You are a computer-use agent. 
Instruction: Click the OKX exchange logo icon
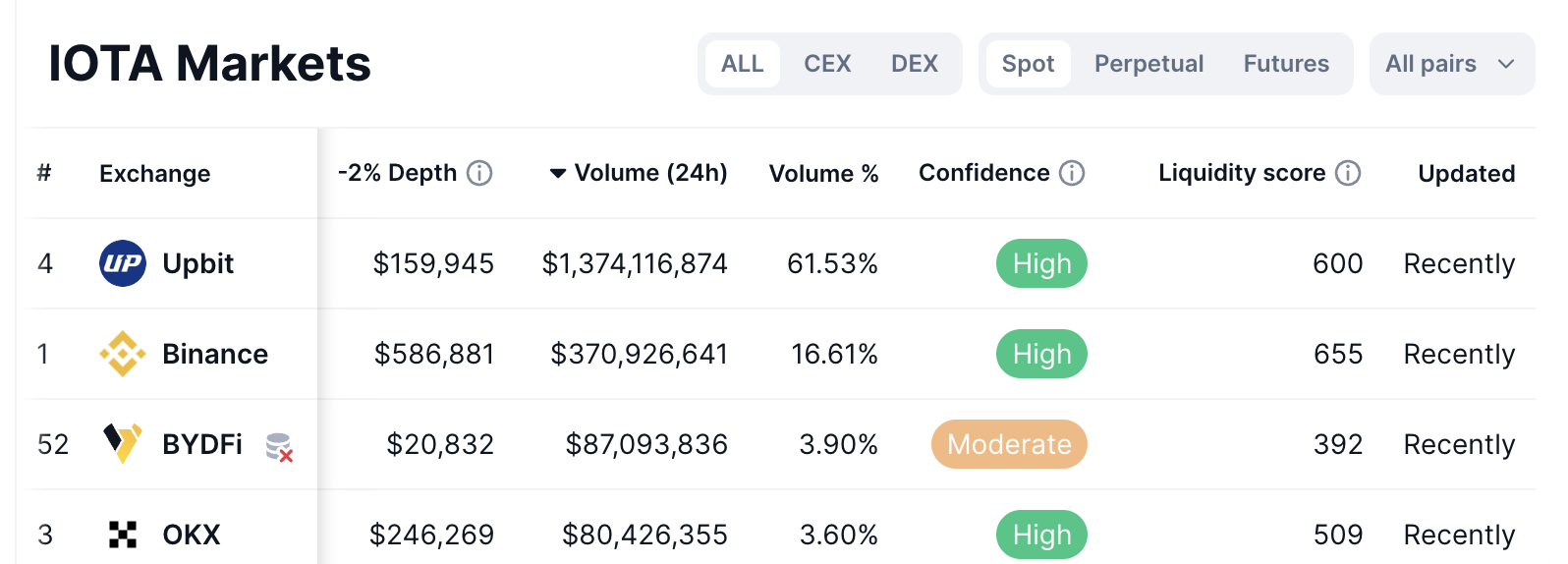tap(123, 535)
